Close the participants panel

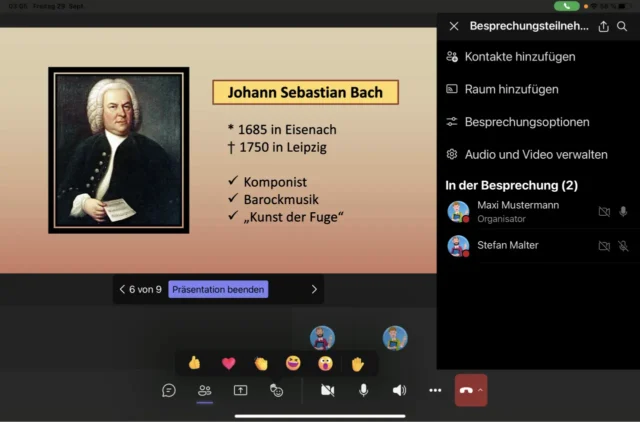[454, 26]
